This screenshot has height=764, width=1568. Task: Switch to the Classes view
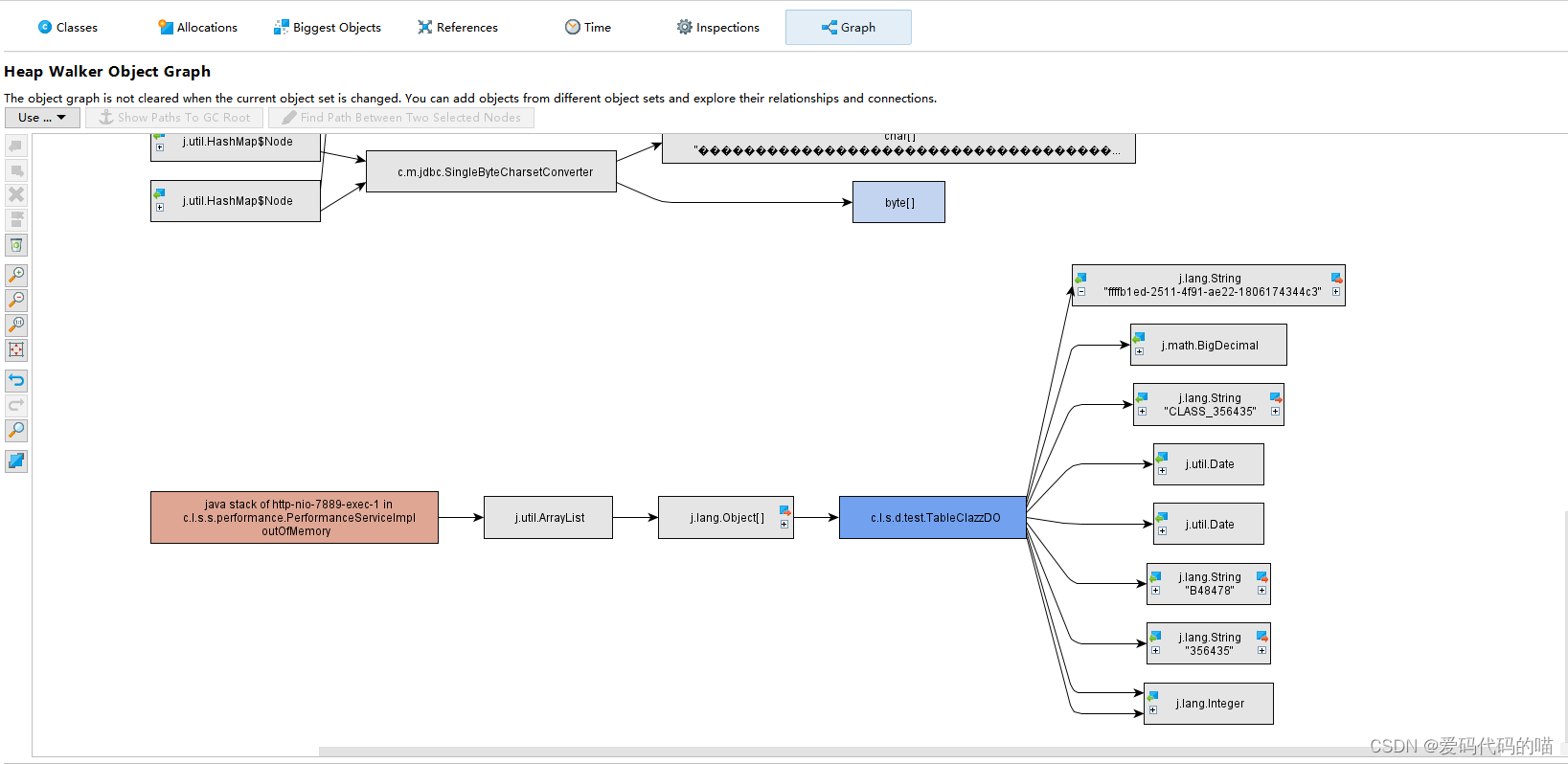(67, 27)
